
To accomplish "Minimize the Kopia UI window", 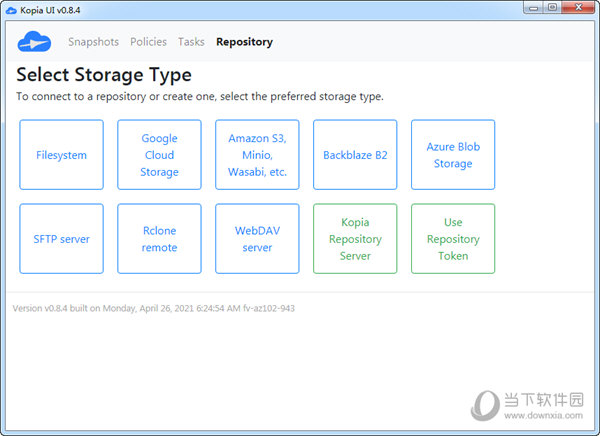I will [x=533, y=7].
